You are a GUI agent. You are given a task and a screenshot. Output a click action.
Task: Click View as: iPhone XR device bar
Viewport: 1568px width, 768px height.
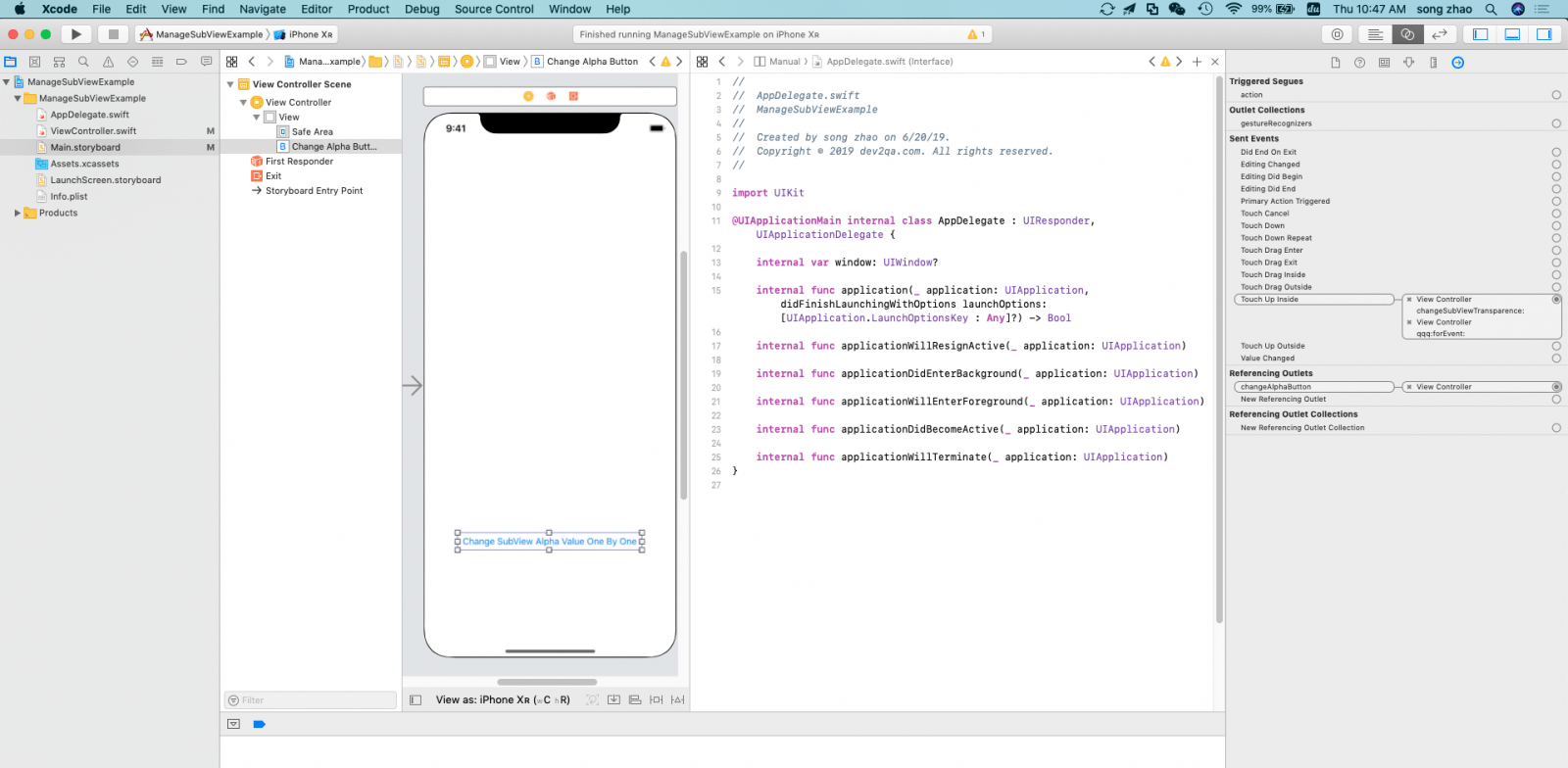(503, 700)
